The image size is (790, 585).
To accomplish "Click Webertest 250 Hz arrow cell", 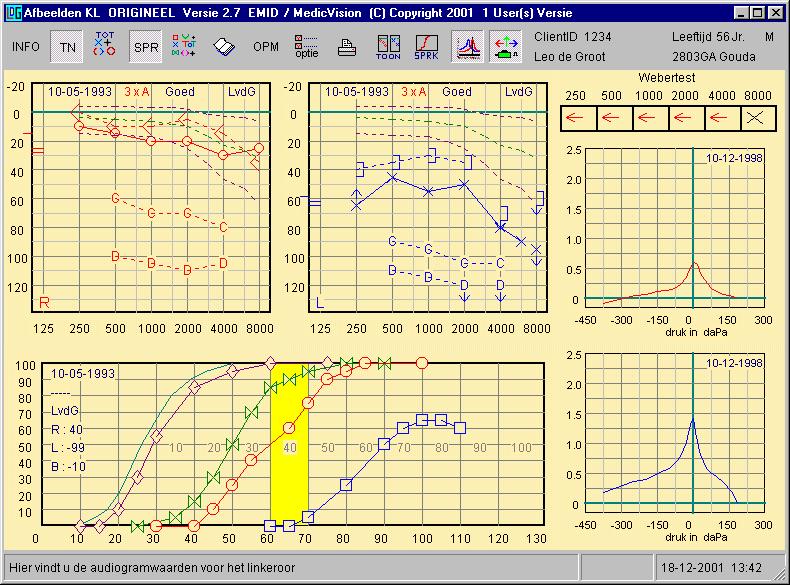I will point(576,118).
